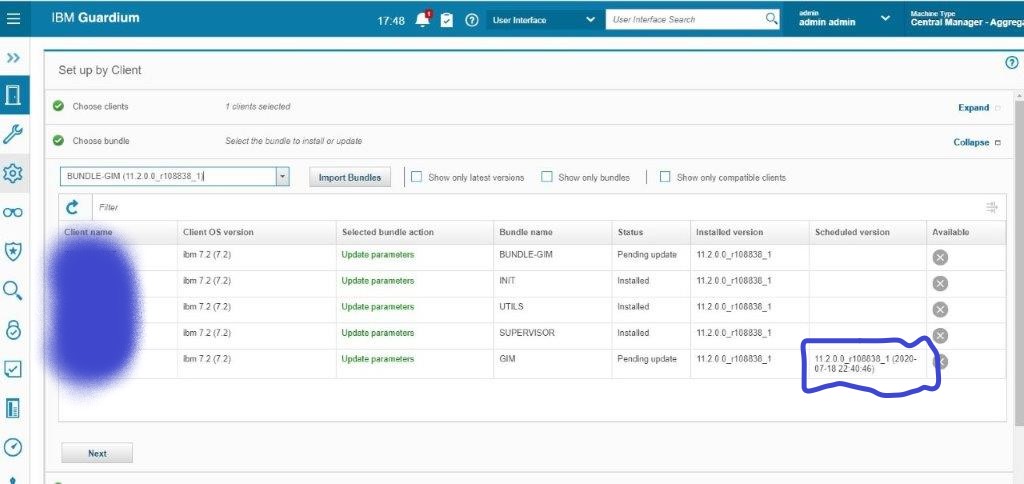The width and height of the screenshot is (1024, 484).
Task: Click Update parameters for SUPERVISOR
Action: [x=377, y=332]
